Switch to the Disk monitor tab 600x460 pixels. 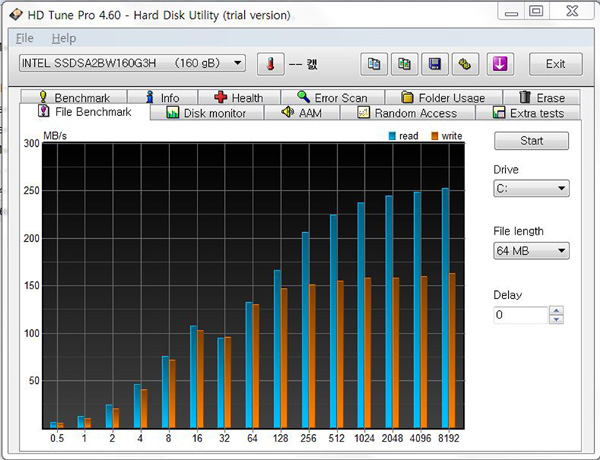pyautogui.click(x=207, y=113)
